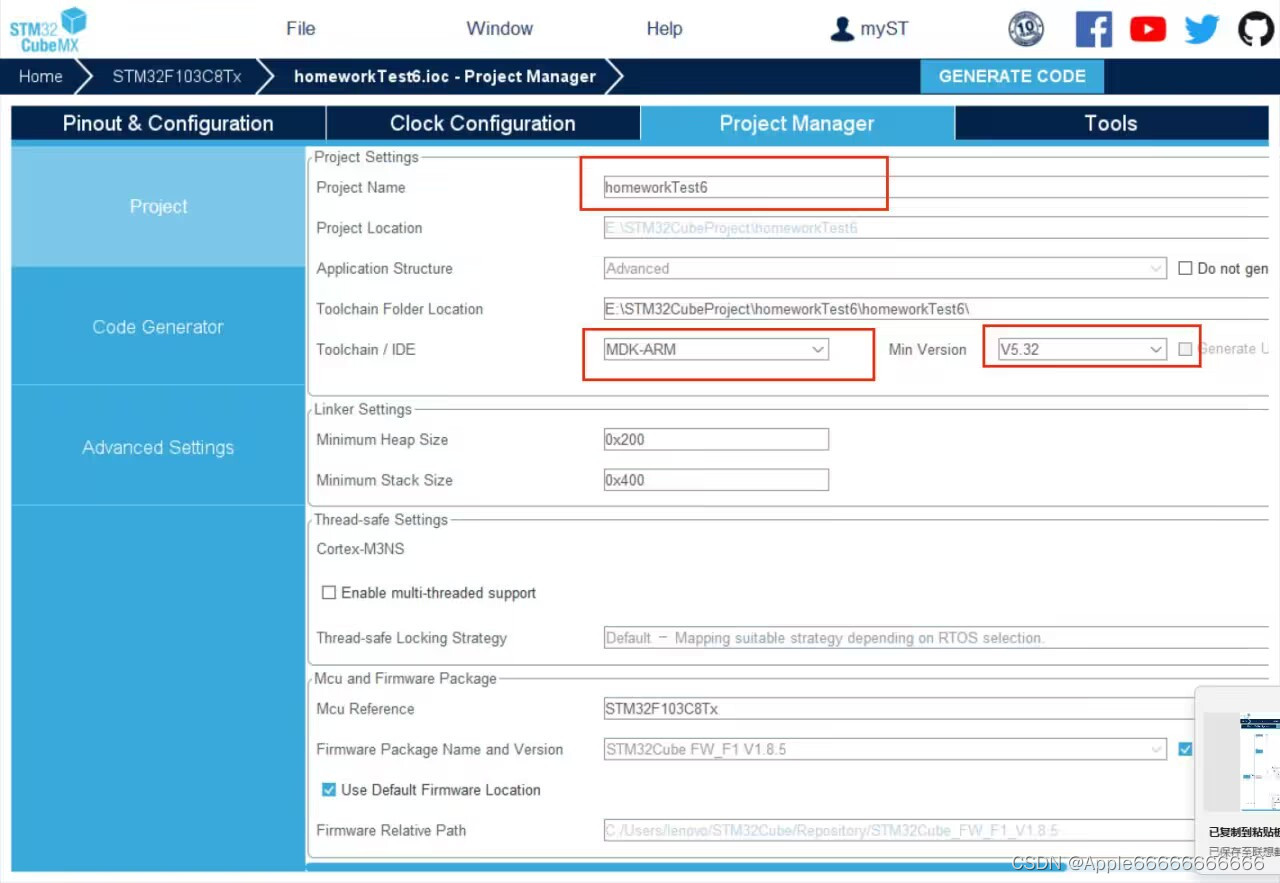
Task: Select the STM32F103C8Tx breadcrumb
Action: pos(176,77)
